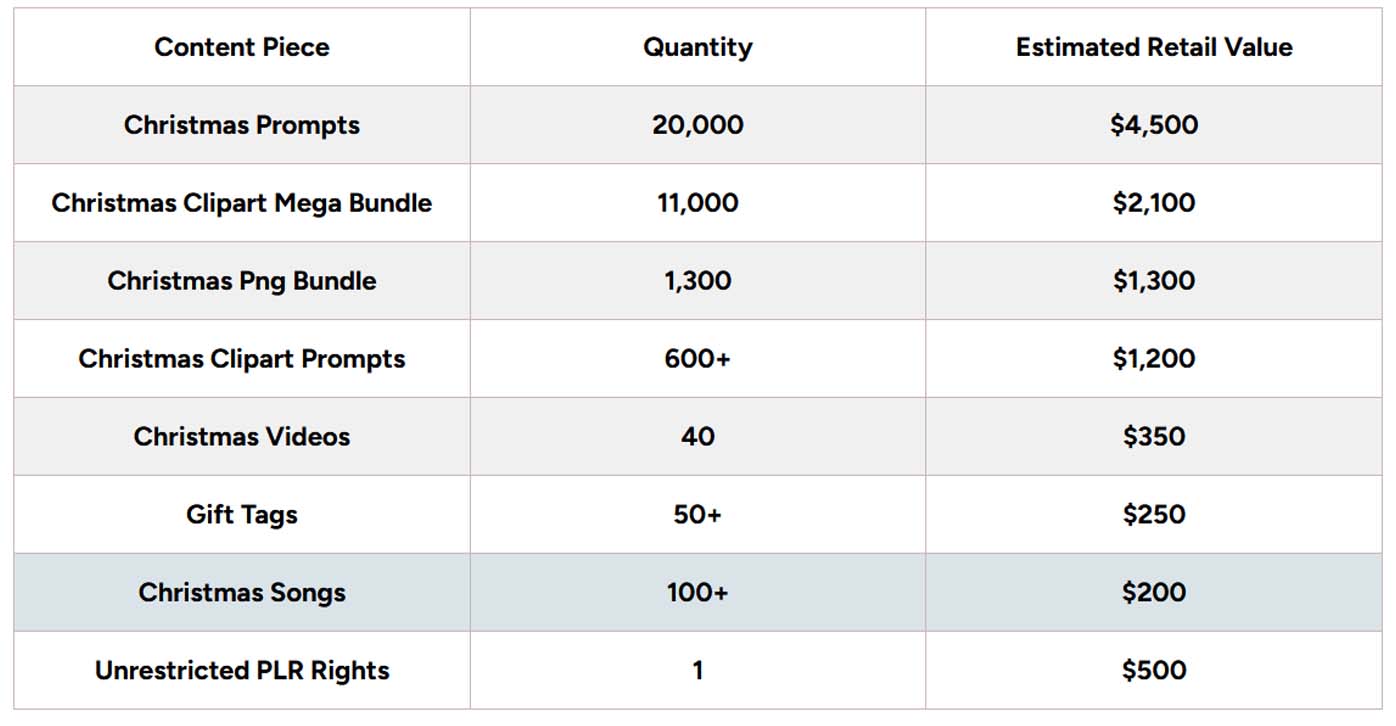Click the $200 value cell

coord(1154,593)
